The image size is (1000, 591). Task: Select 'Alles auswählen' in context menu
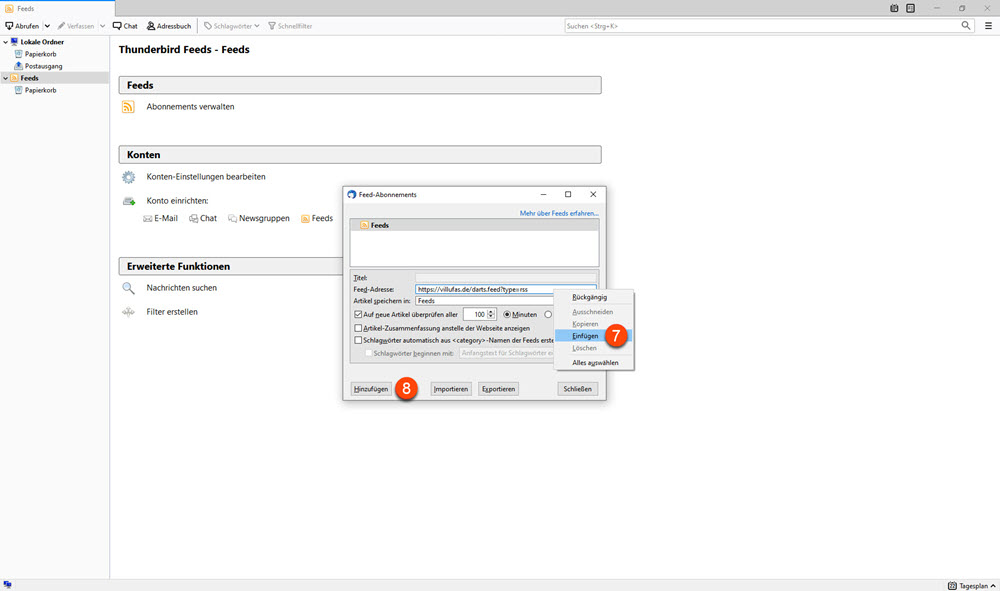pyautogui.click(x=595, y=362)
